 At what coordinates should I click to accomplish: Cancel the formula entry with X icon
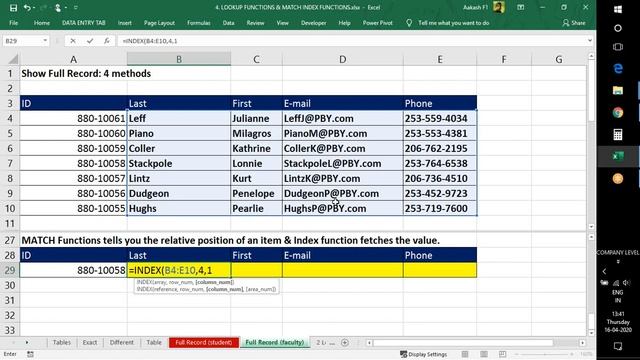73,41
